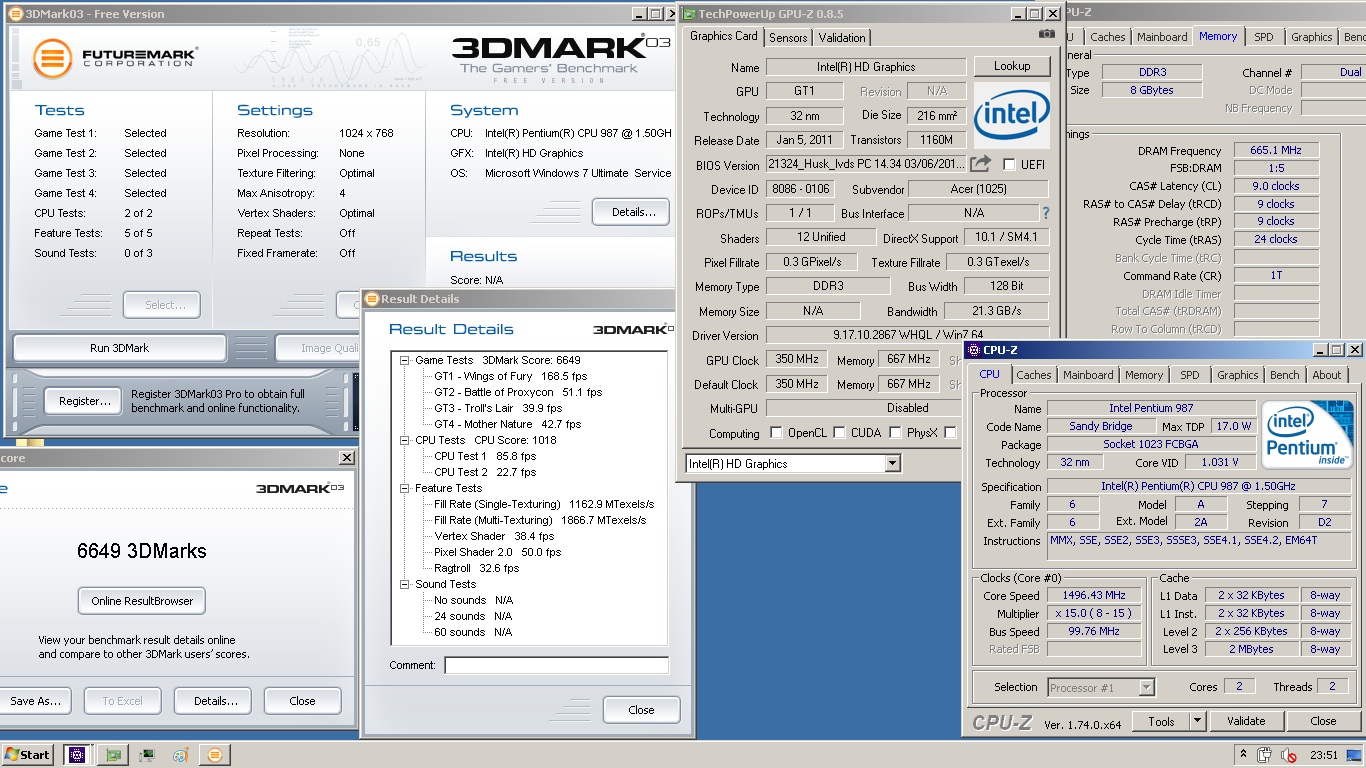This screenshot has width=1366, height=768.
Task: Click the Bus Interface question mark icon
Action: (x=1046, y=213)
